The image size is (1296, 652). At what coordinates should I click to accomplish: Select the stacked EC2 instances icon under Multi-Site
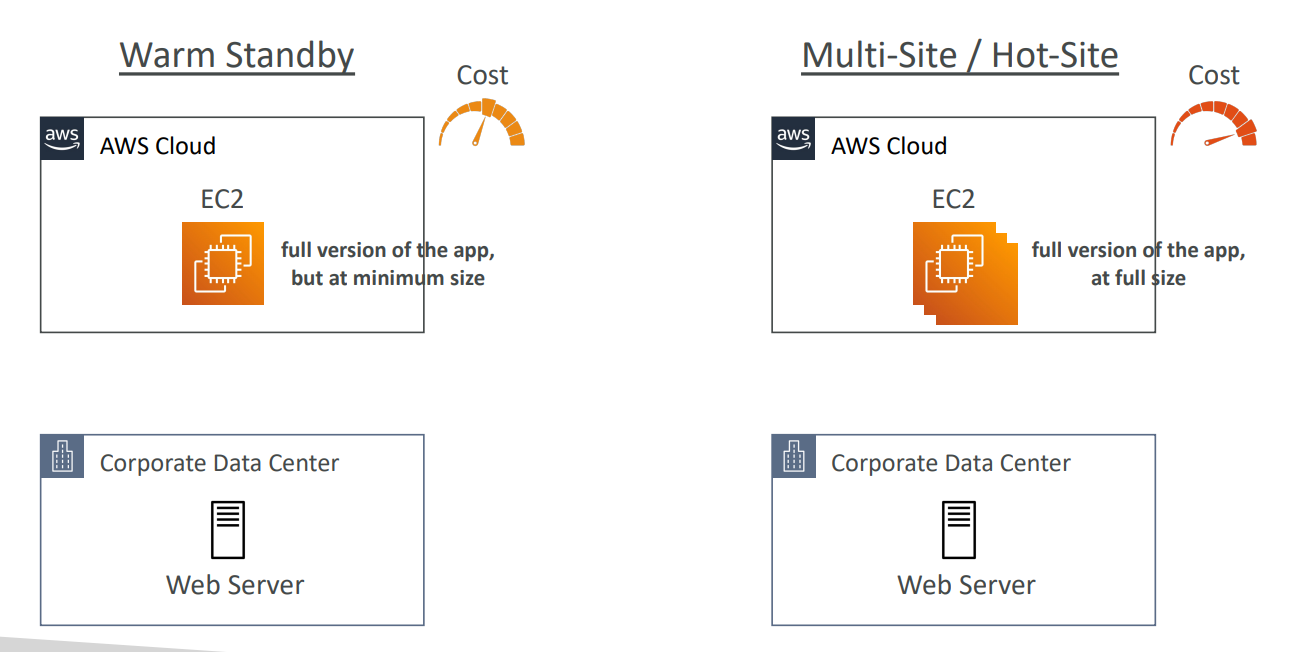(x=963, y=273)
